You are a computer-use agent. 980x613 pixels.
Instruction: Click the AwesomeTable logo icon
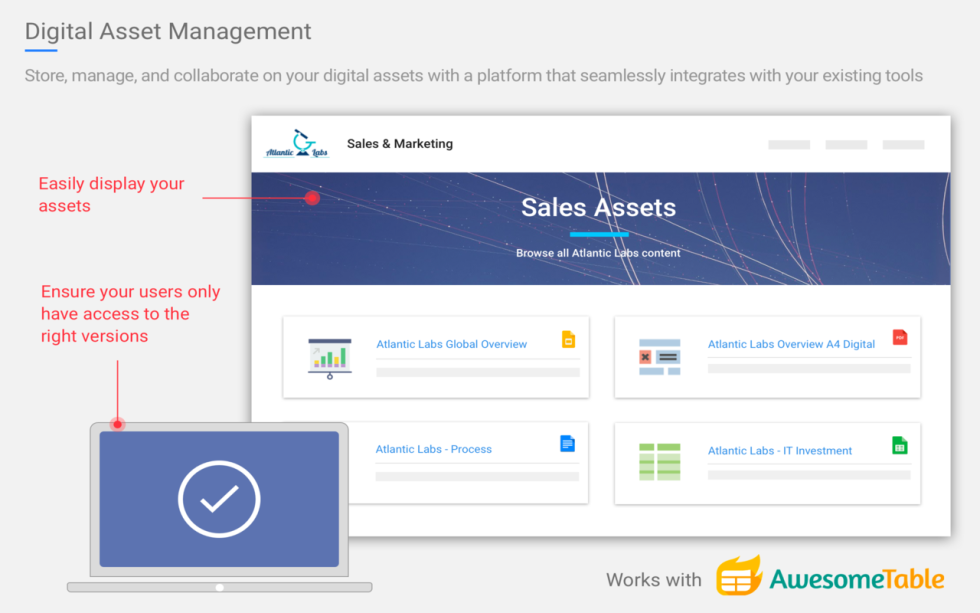738,577
